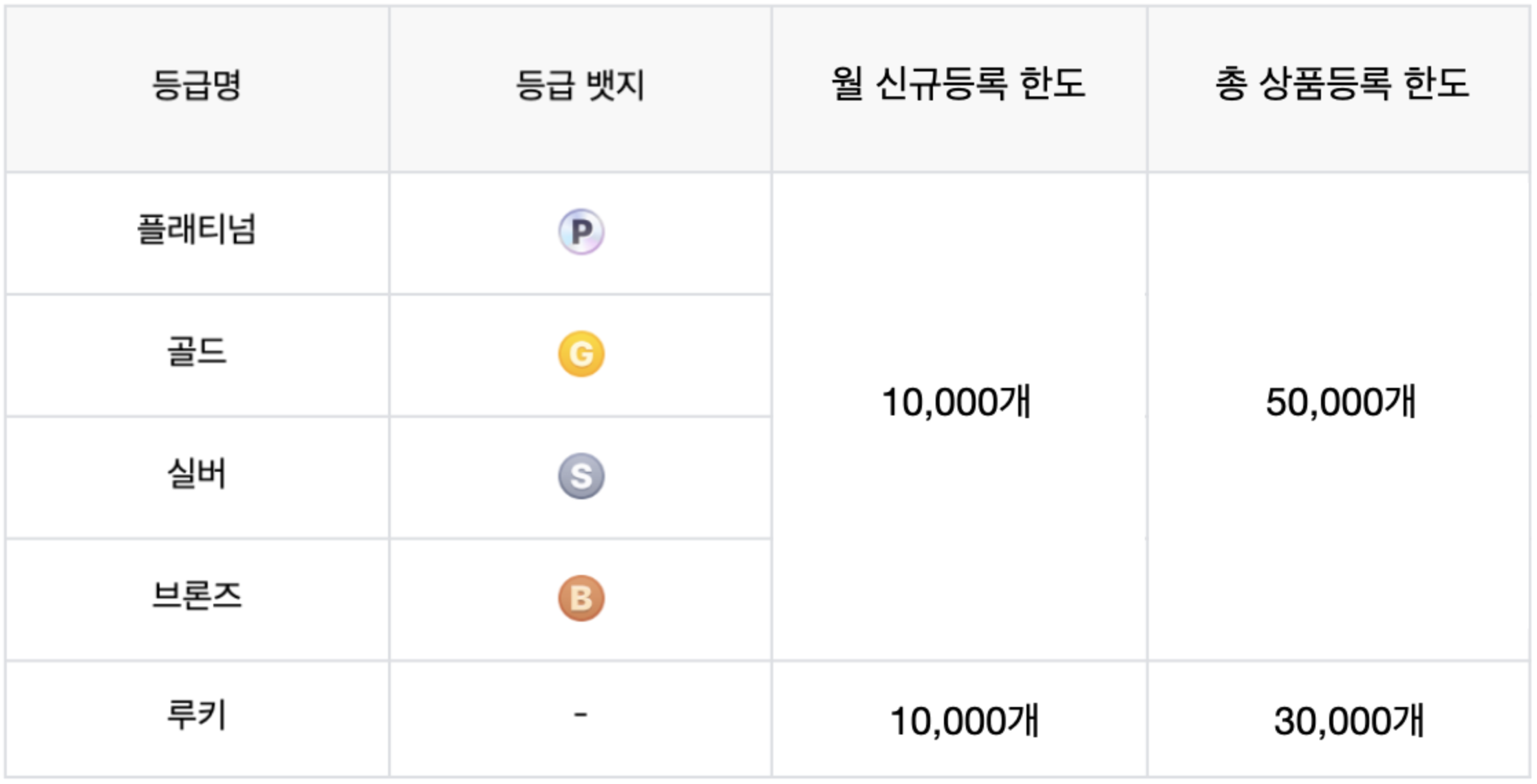The height and width of the screenshot is (784, 1537).
Task: Click the 등급명 column header
Action: coord(197,89)
